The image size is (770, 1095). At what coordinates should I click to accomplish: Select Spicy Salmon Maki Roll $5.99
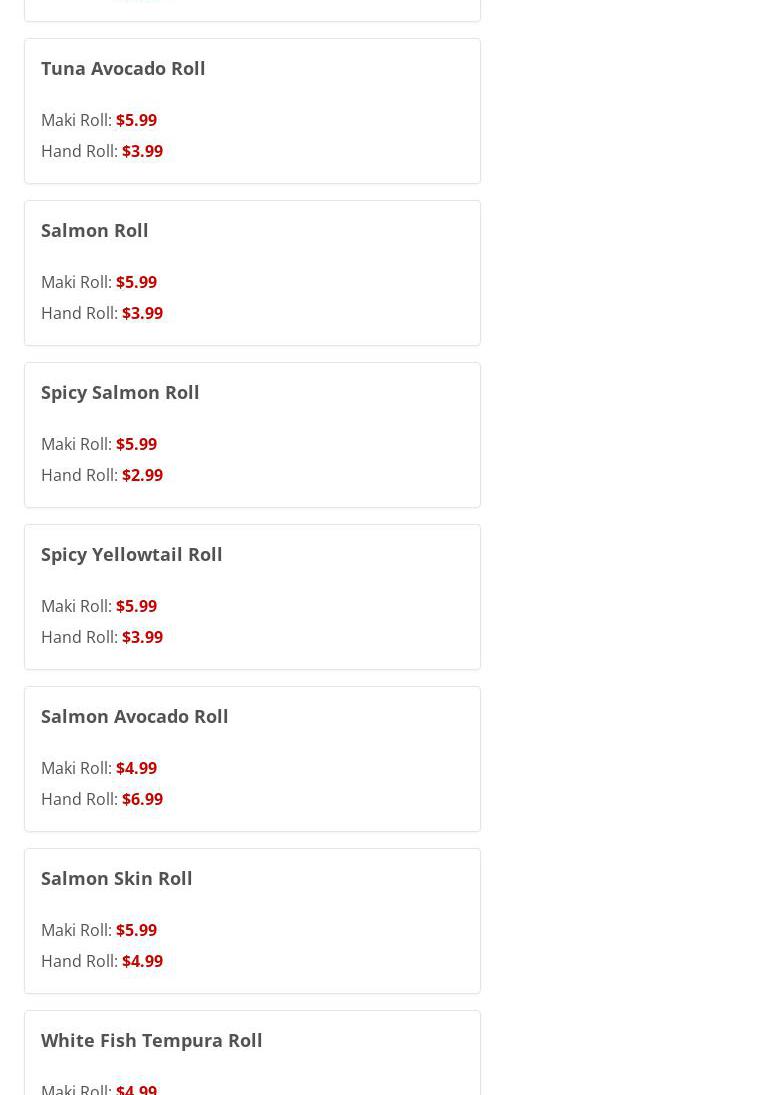click(x=136, y=444)
